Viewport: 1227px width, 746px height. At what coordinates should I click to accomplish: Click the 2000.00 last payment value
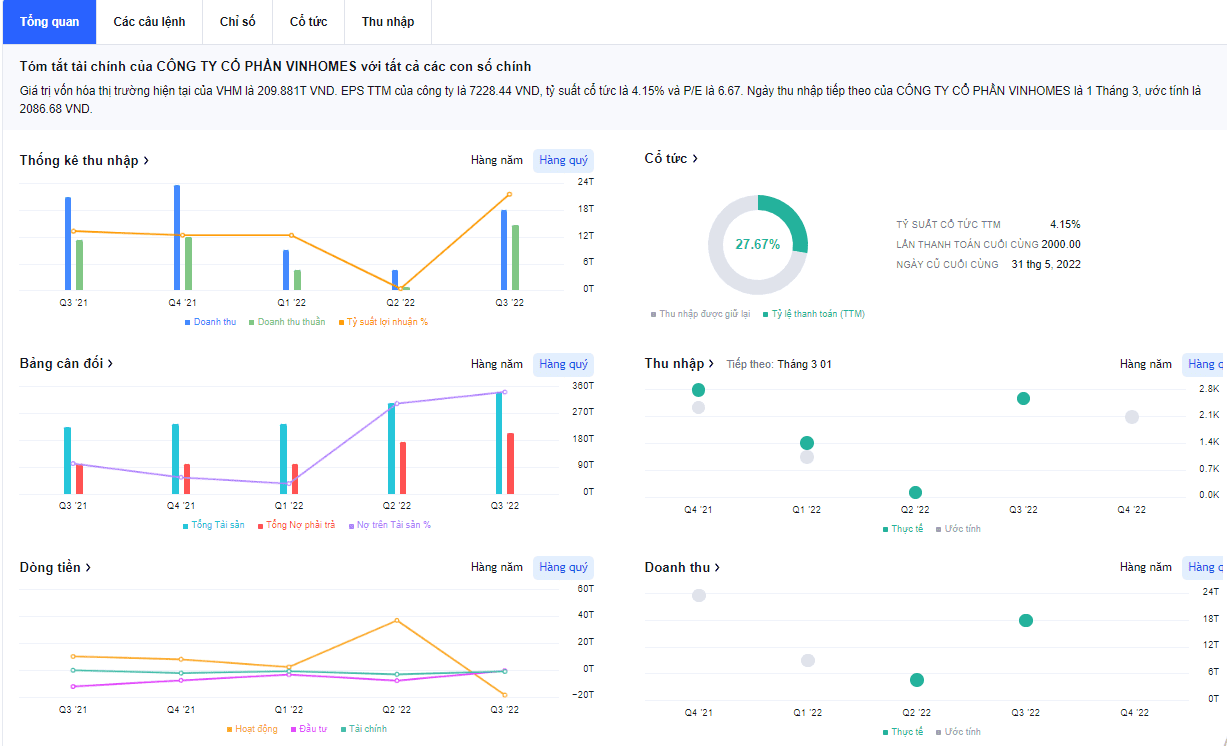pos(1060,245)
